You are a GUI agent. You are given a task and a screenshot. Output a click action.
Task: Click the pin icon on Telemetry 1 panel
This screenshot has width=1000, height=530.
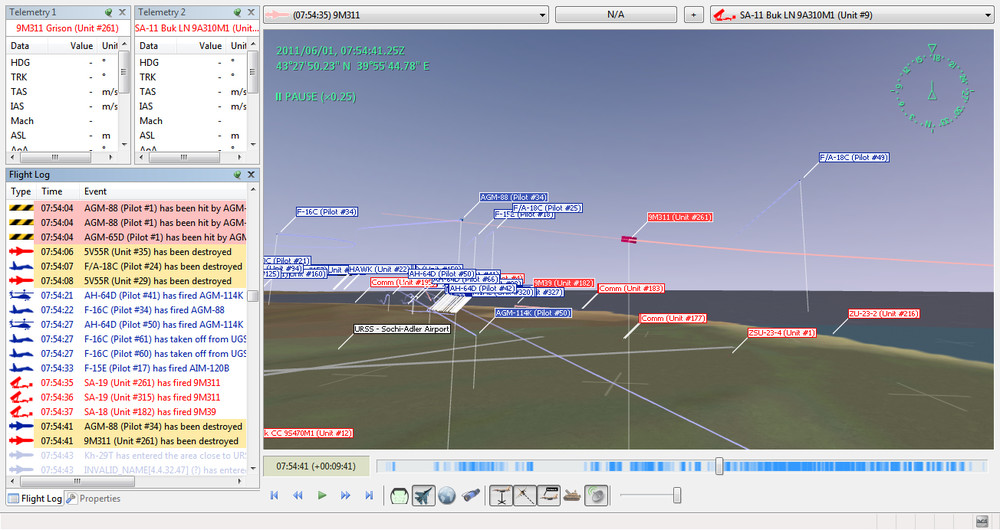(x=108, y=12)
